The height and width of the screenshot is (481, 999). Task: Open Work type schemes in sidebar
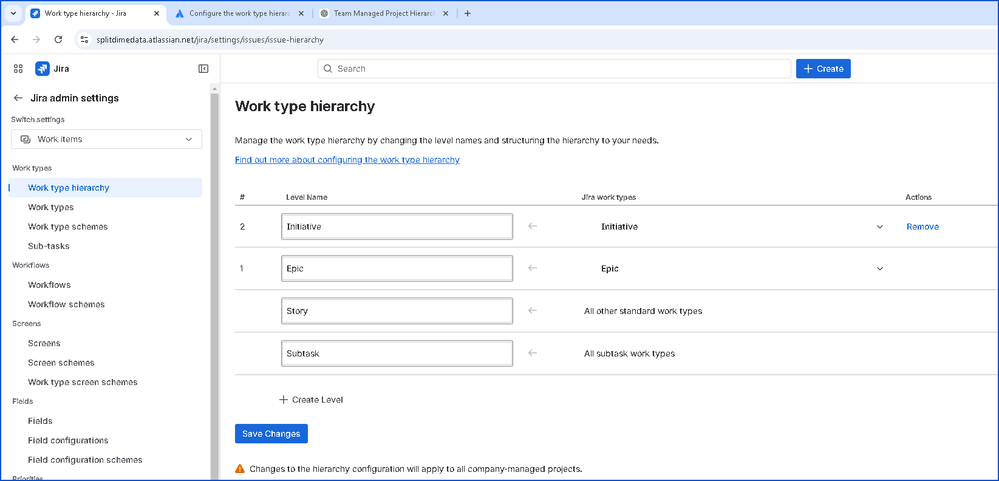68,227
